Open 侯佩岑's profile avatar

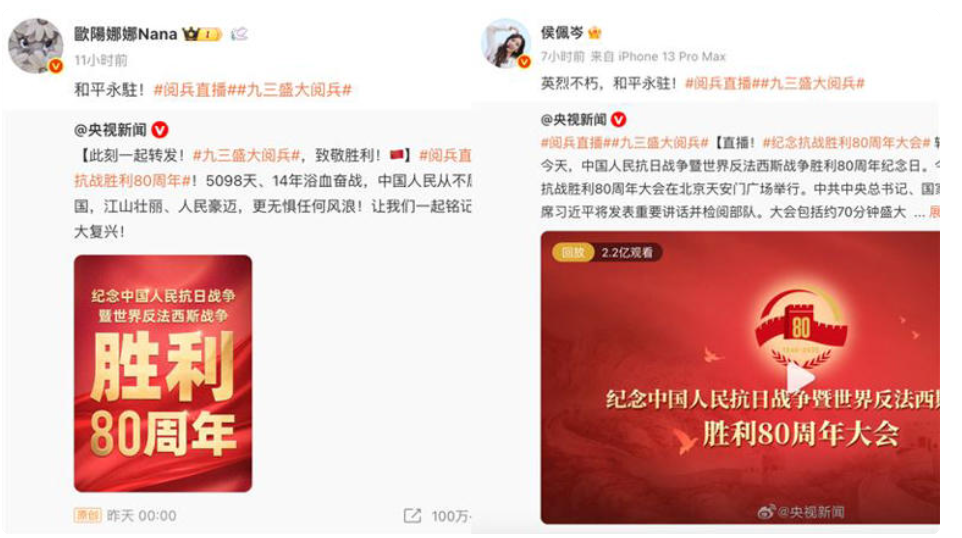(x=506, y=43)
